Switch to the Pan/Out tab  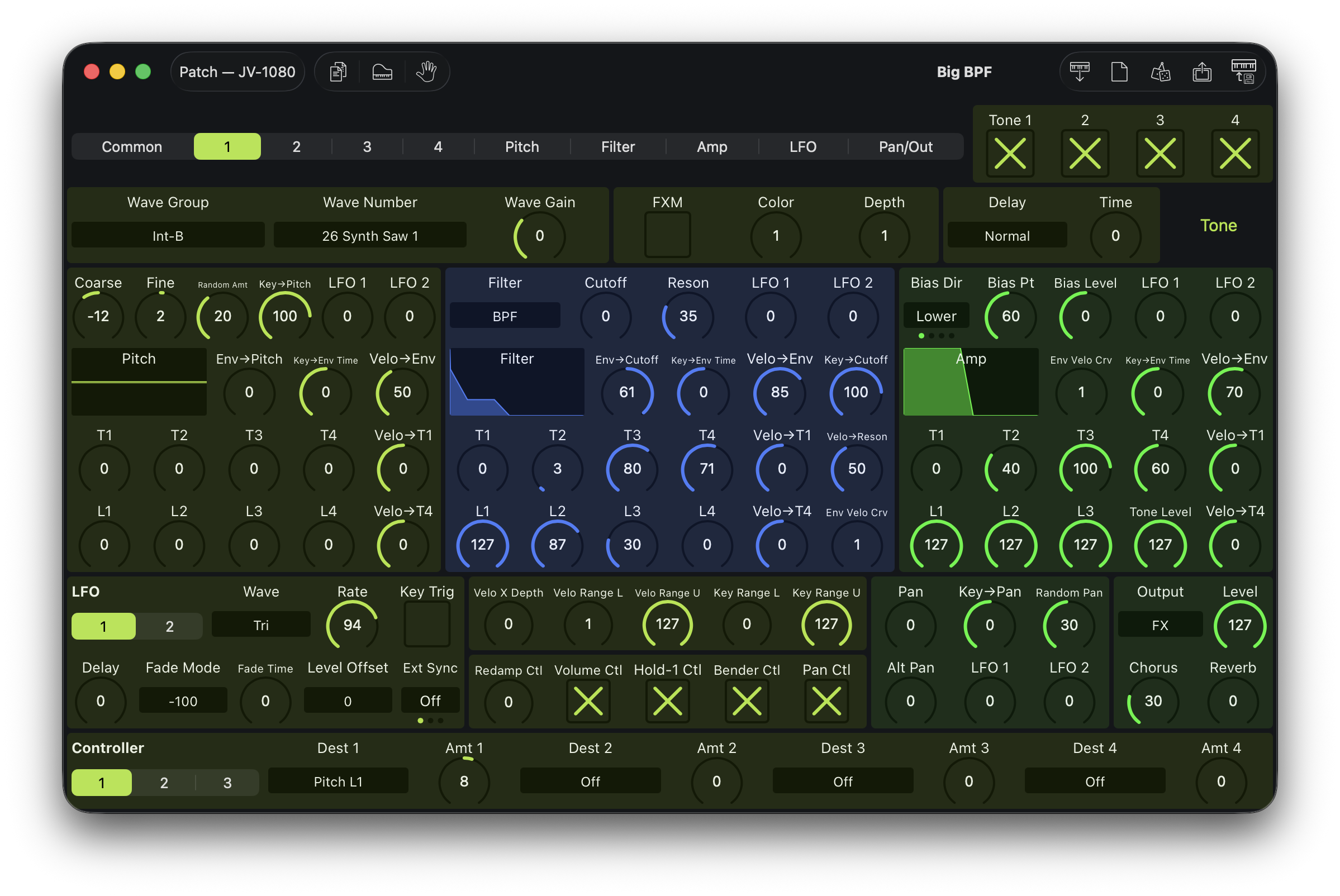pyautogui.click(x=905, y=147)
